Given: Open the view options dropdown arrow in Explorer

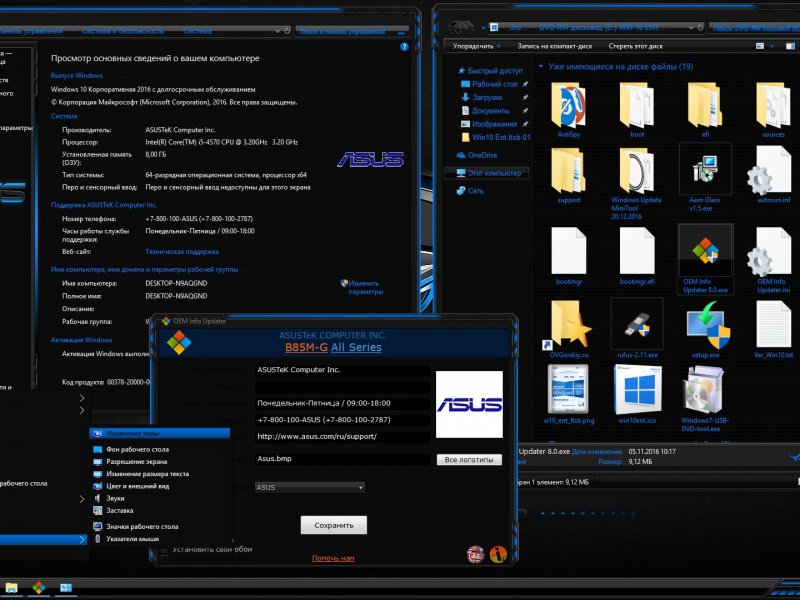Looking at the screenshot, I should click(x=772, y=46).
